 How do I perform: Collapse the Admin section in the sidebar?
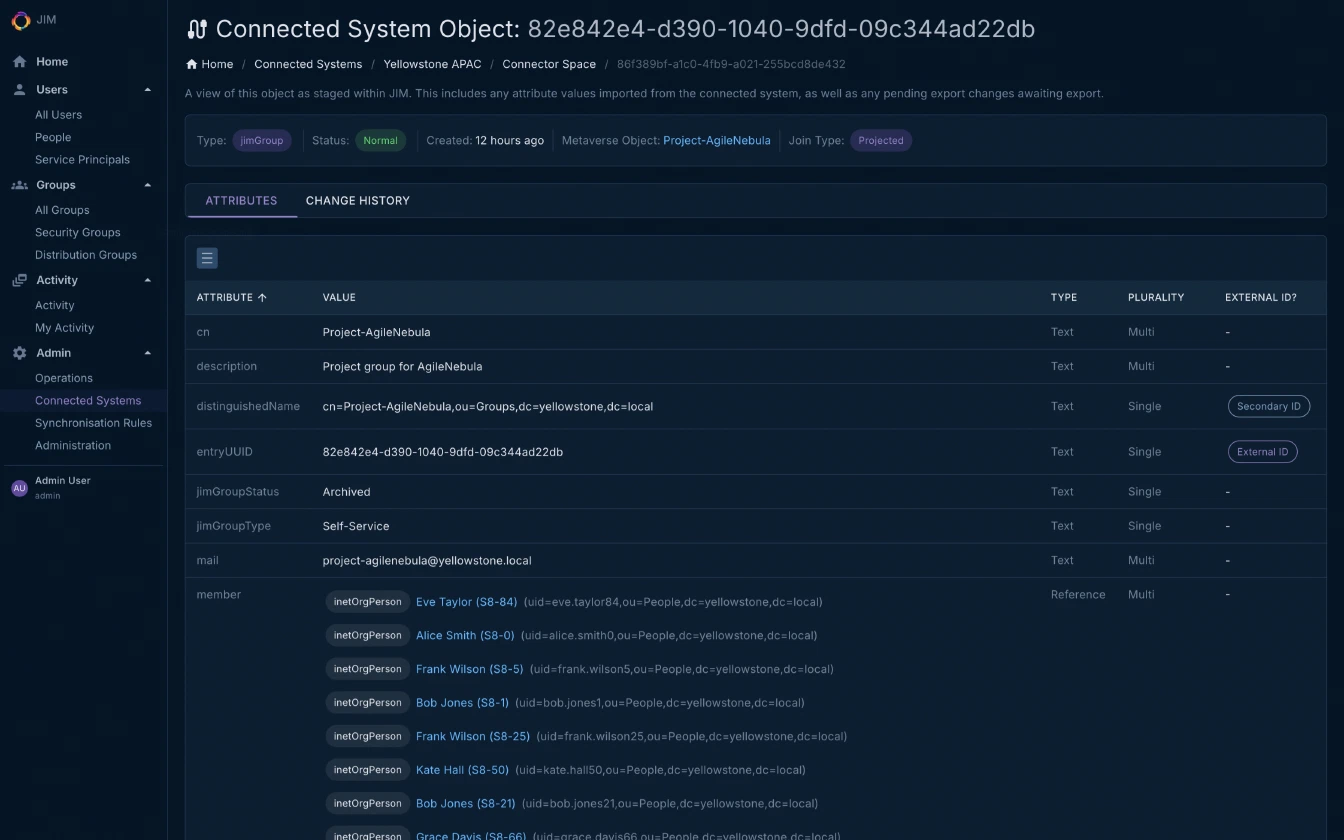pos(148,352)
